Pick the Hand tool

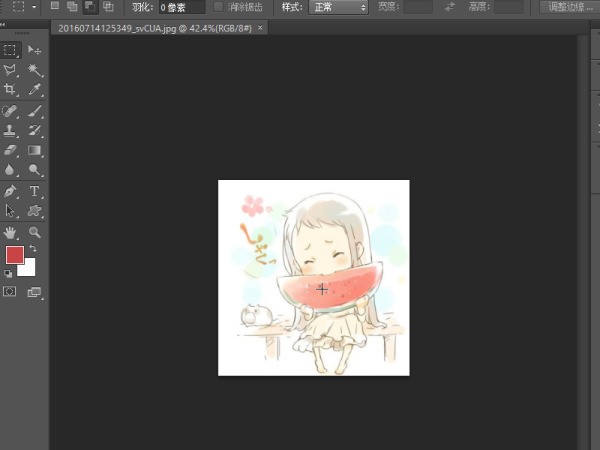click(11, 231)
